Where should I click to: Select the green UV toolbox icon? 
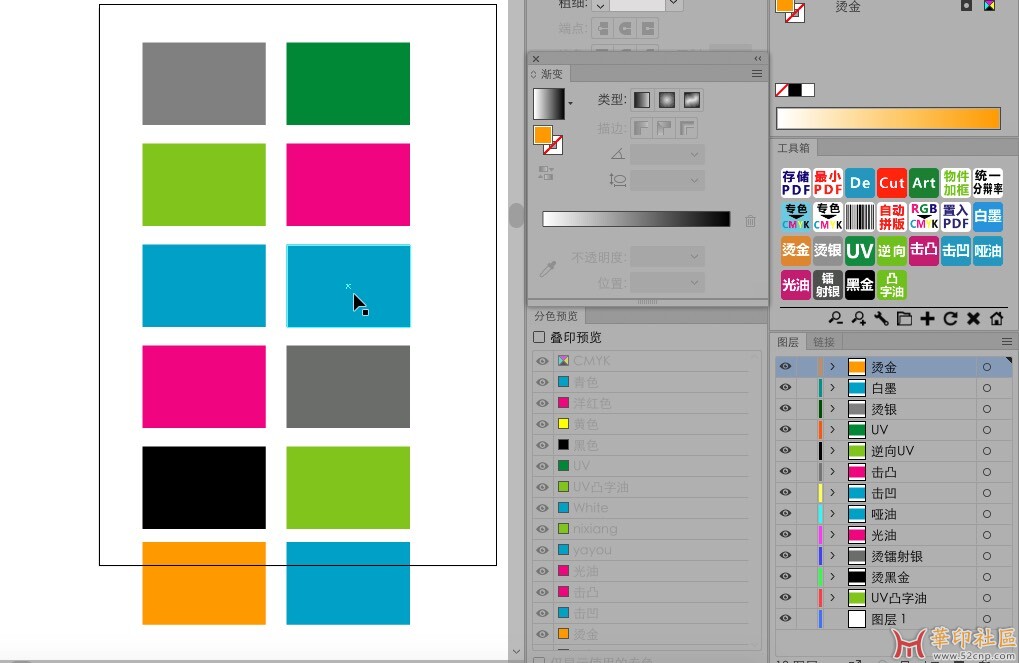pyautogui.click(x=859, y=250)
